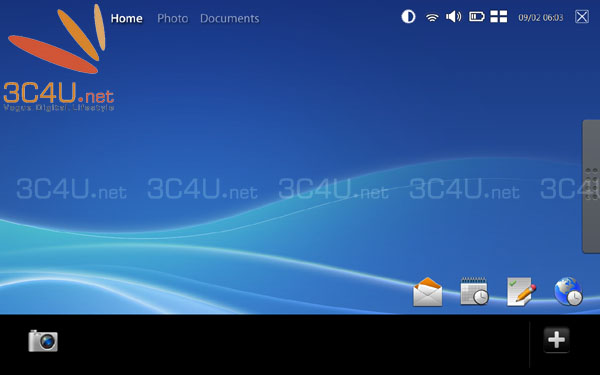Open volume control speaker icon
The image size is (600, 375).
(453, 16)
